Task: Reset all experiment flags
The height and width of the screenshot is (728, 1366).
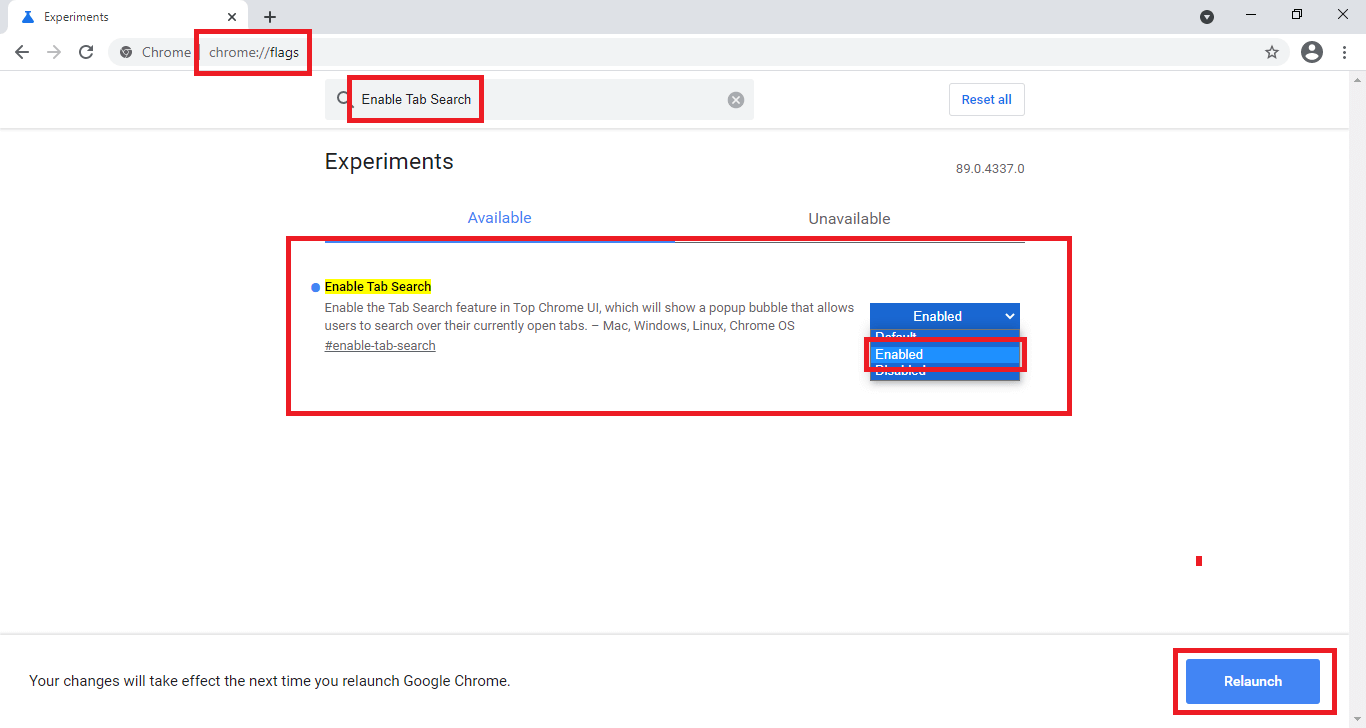Action: [x=987, y=100]
